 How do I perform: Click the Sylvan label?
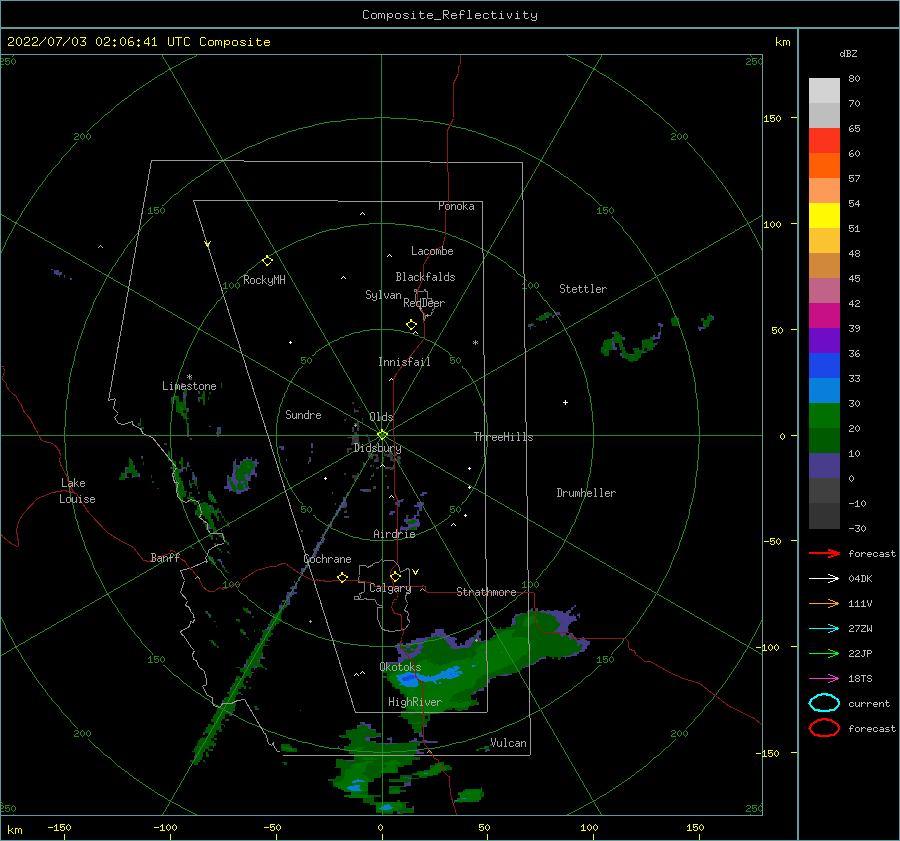click(x=383, y=295)
